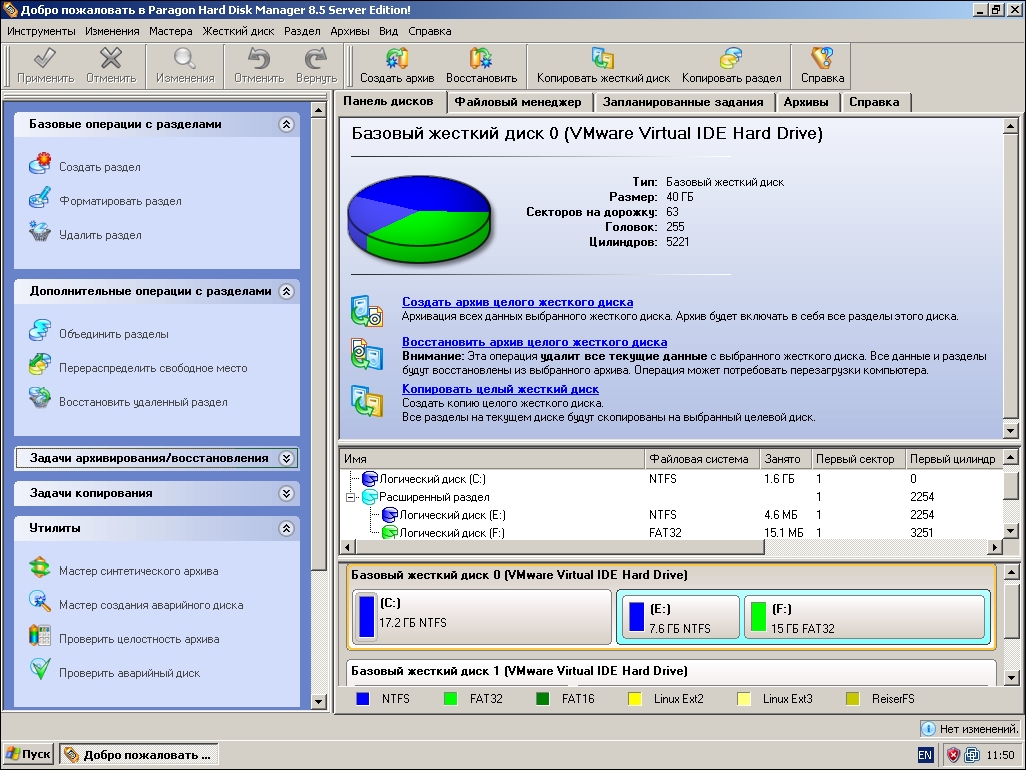Click Добро пожаловать taskbar button
The height and width of the screenshot is (770, 1026).
click(x=139, y=754)
